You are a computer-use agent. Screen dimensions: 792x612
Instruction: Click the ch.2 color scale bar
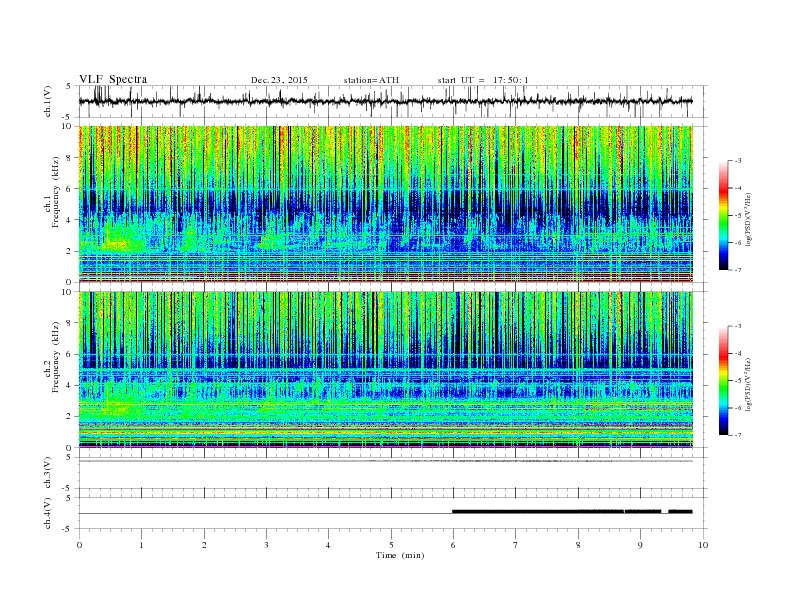(724, 381)
